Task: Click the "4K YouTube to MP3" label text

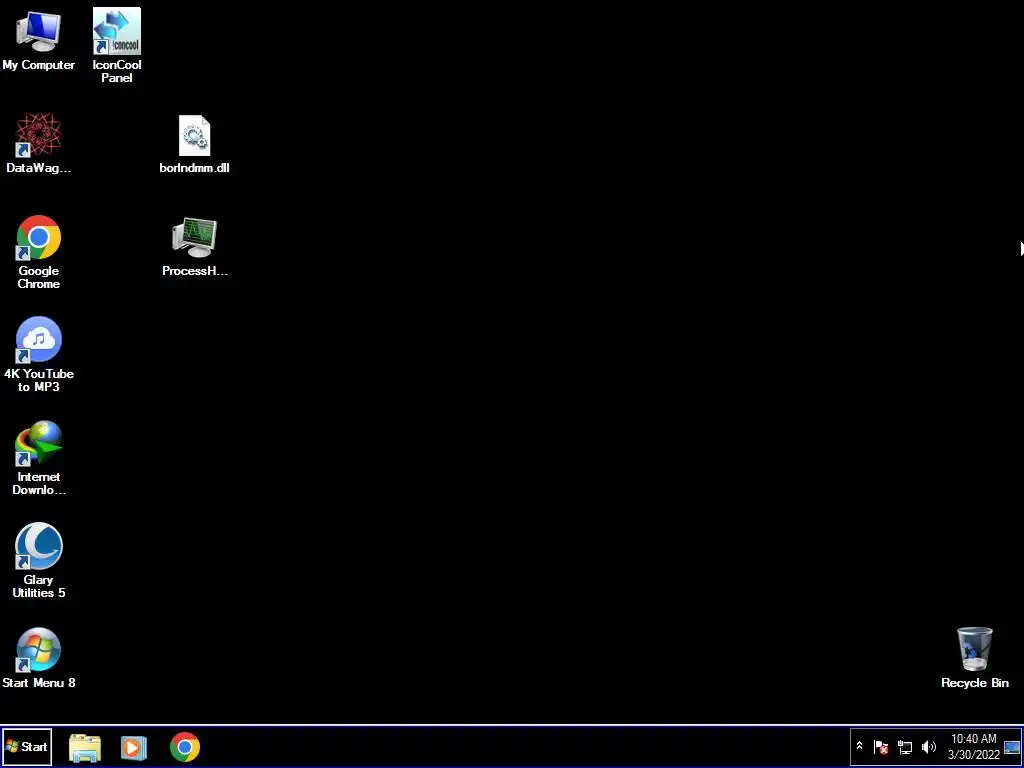Action: coord(39,380)
